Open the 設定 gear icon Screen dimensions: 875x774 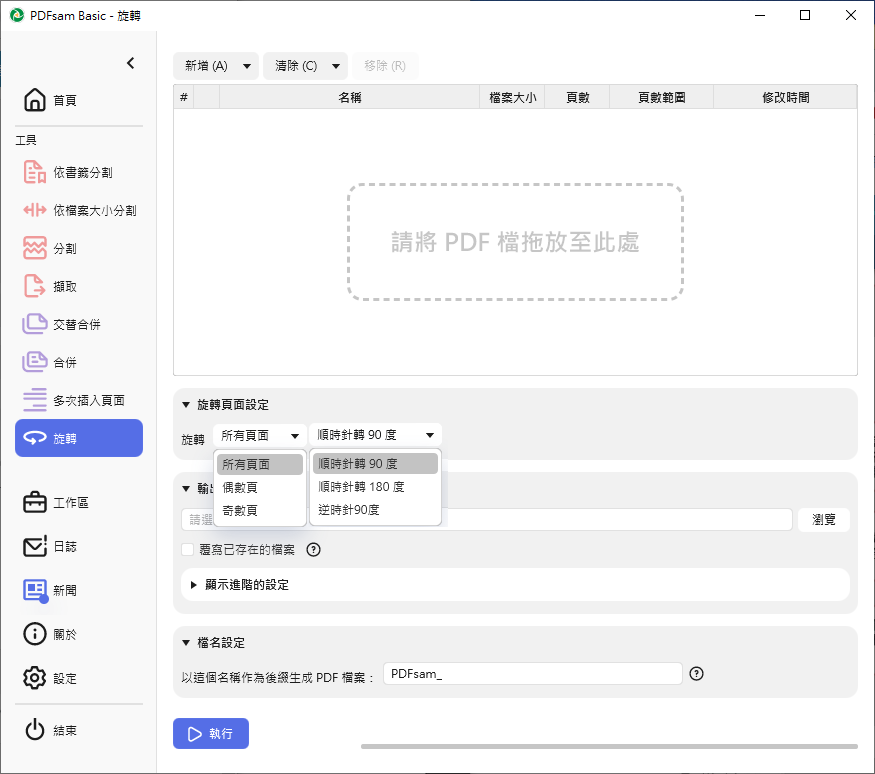[35, 678]
